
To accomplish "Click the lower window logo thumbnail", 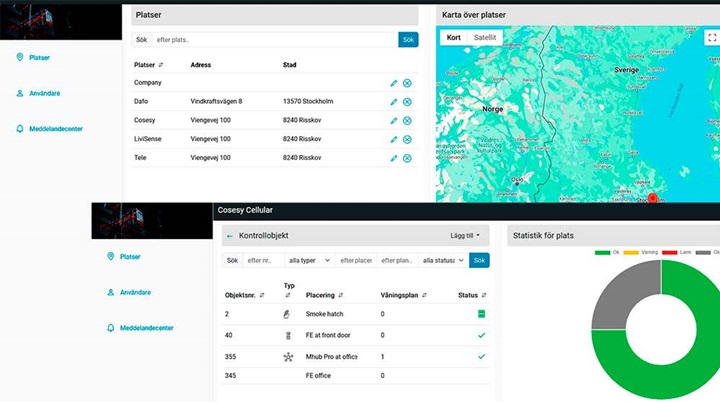I will 152,221.
